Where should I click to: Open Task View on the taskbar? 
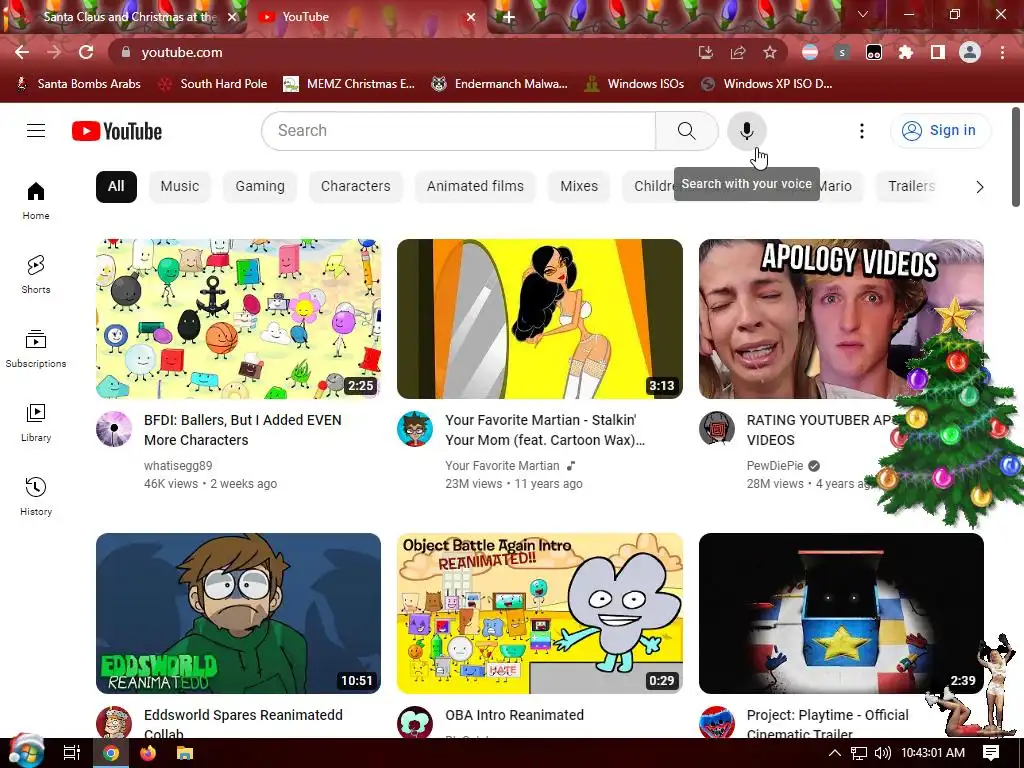71,753
